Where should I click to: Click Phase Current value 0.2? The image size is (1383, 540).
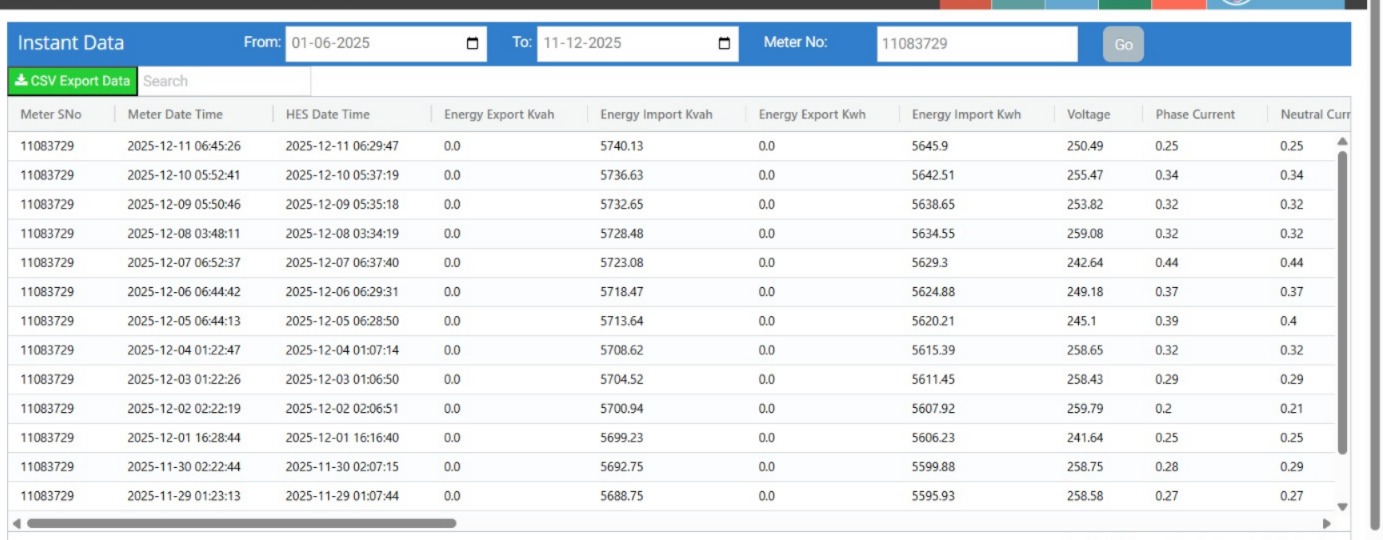pyautogui.click(x=1164, y=408)
